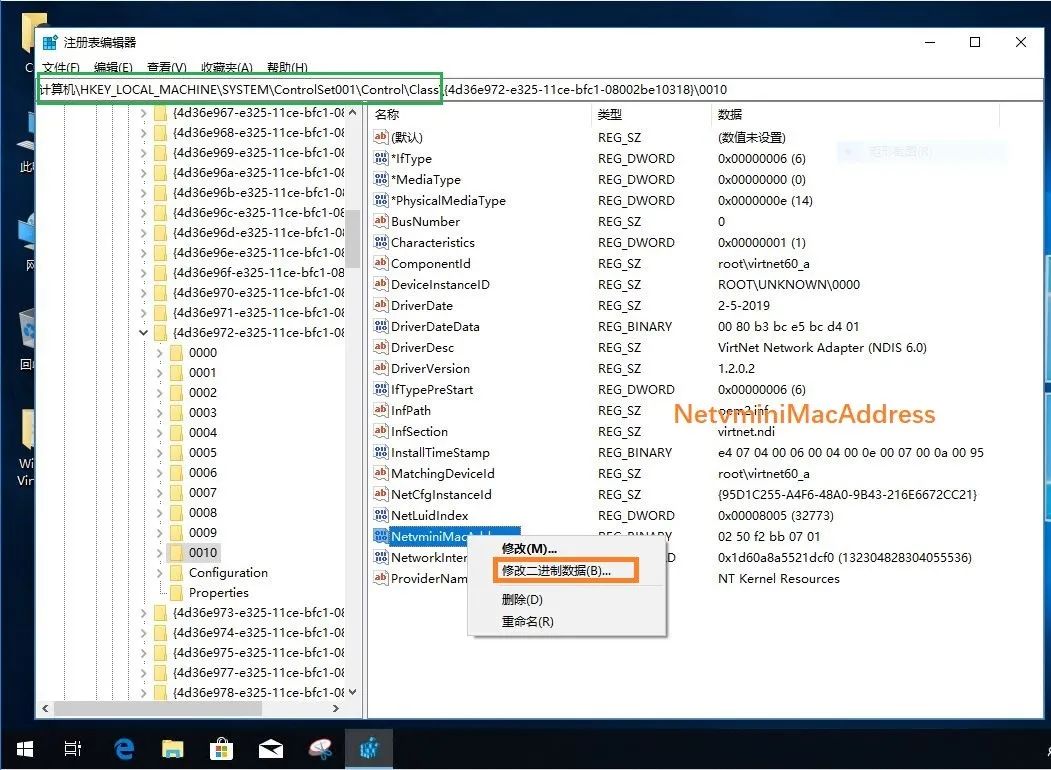Open the 帮助(H) menu
This screenshot has width=1051, height=770.
(287, 67)
